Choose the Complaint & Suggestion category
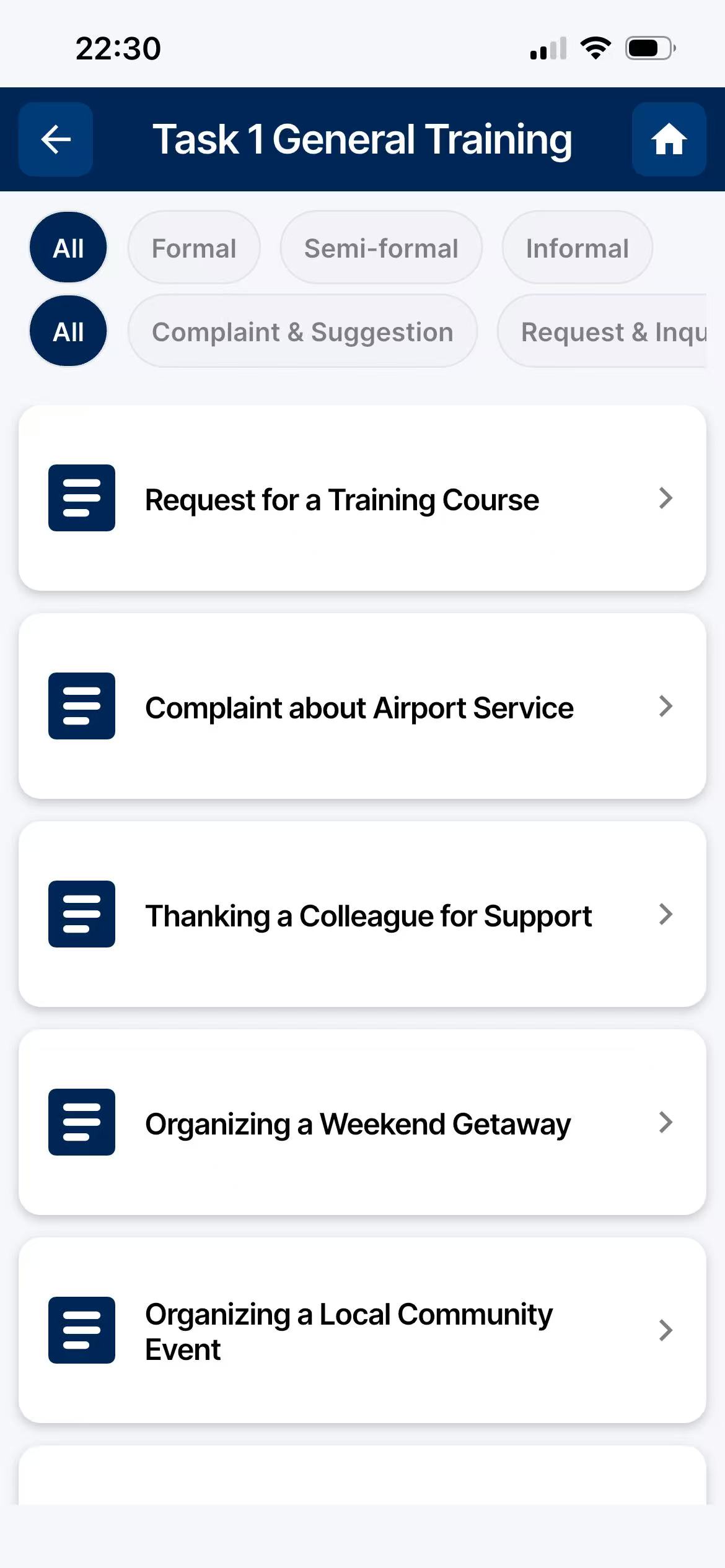Image resolution: width=725 pixels, height=1568 pixels. [x=302, y=331]
